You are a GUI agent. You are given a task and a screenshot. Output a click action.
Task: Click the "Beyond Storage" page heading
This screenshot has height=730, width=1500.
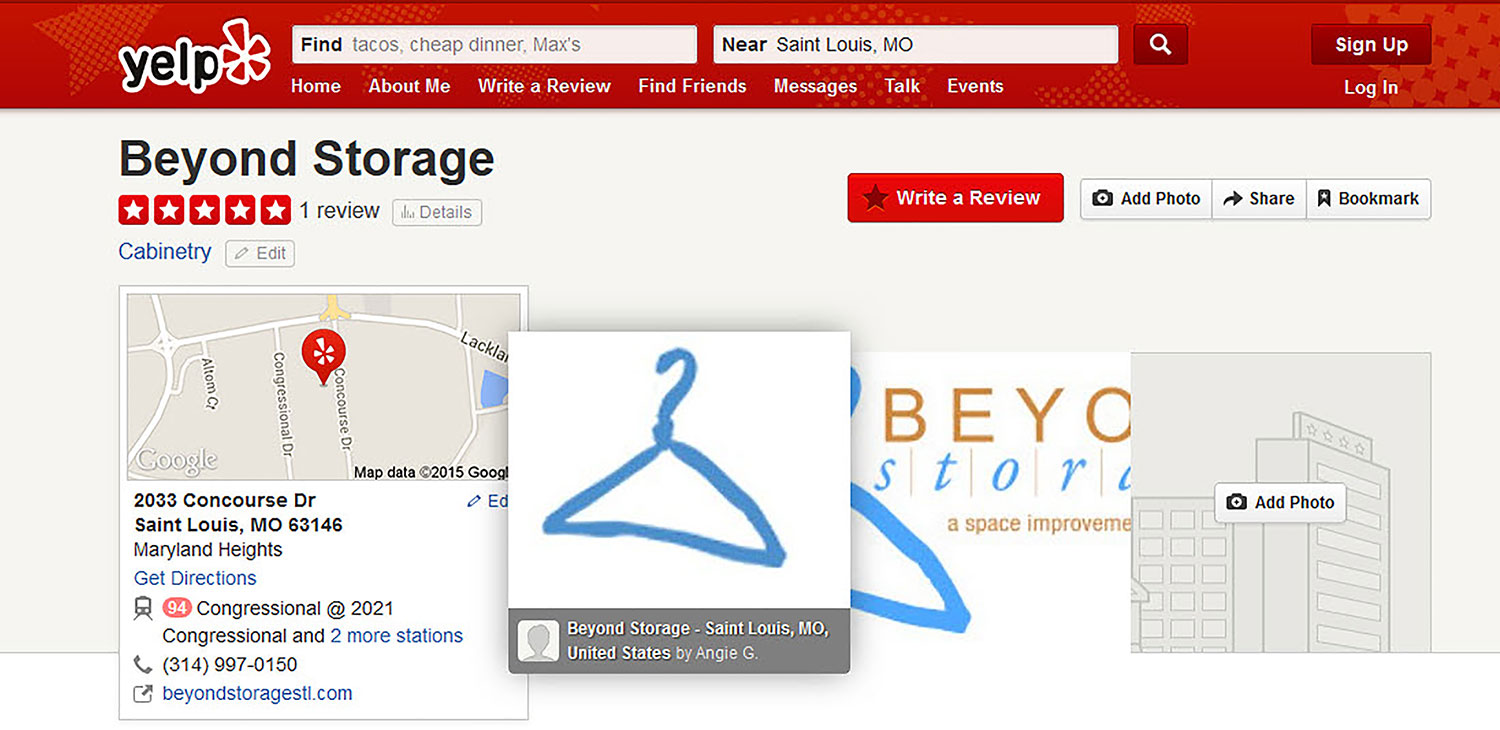pyautogui.click(x=307, y=159)
